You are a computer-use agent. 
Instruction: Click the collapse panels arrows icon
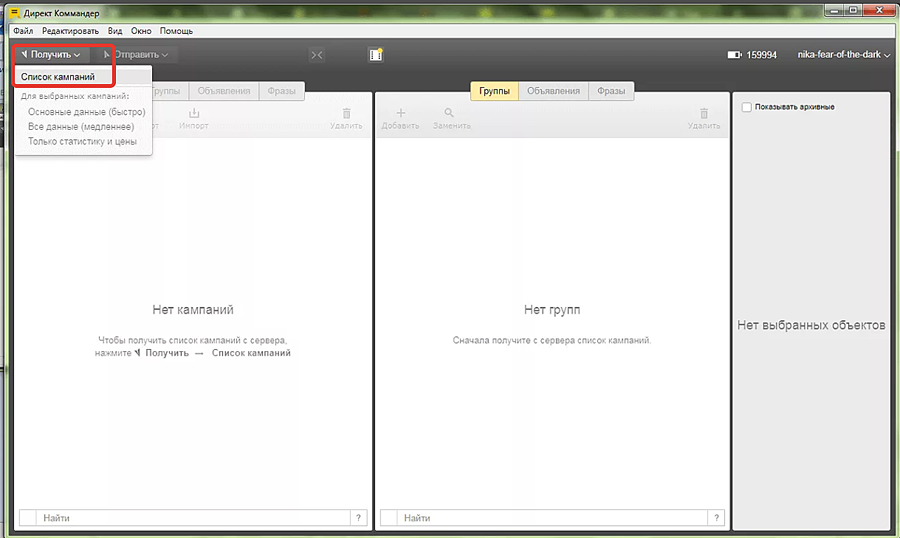(316, 55)
